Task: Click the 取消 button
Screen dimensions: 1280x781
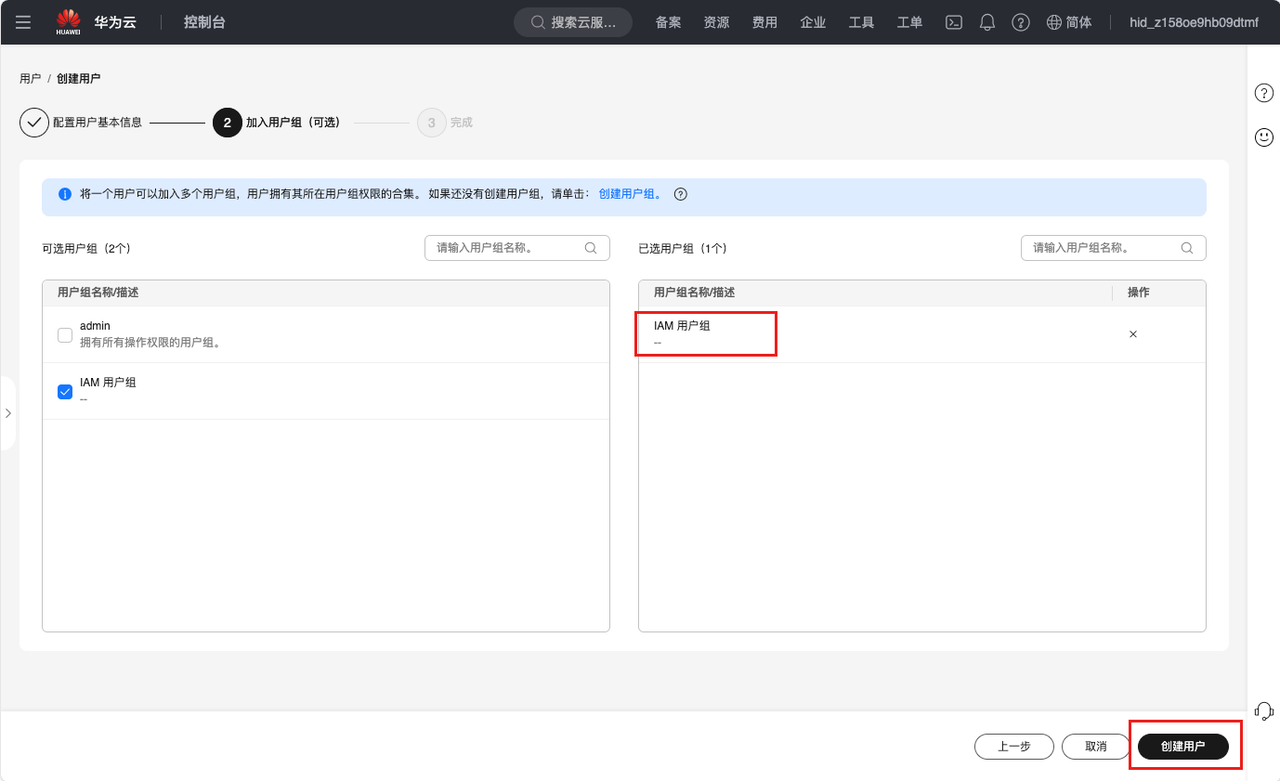Action: coord(1096,746)
